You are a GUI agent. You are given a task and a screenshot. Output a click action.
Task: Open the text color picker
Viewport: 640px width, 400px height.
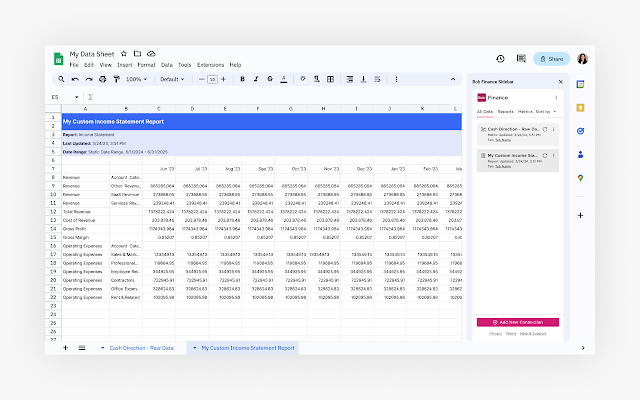point(284,79)
